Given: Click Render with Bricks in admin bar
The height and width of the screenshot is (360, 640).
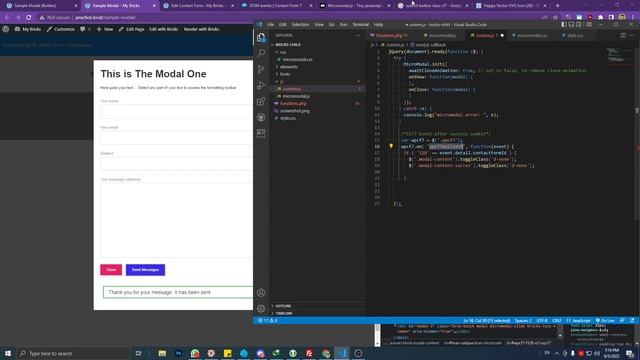Looking at the screenshot, I should (x=201, y=29).
